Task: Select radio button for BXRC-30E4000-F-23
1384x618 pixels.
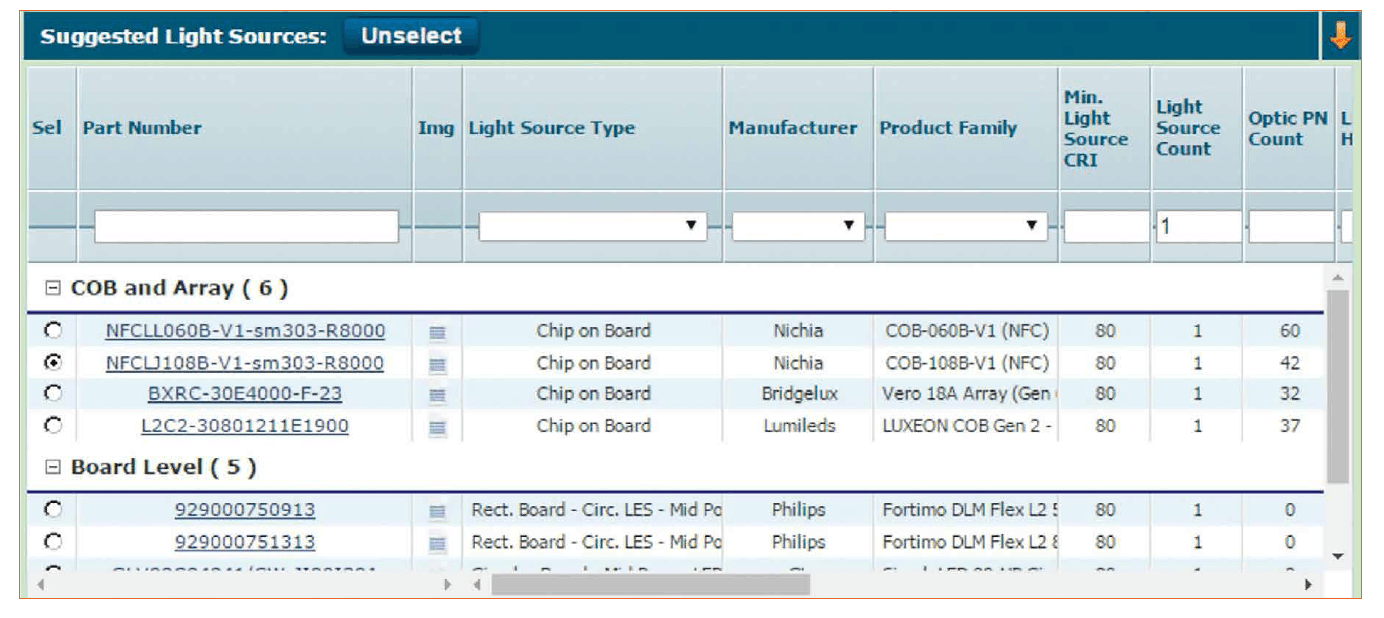Action: 52,393
